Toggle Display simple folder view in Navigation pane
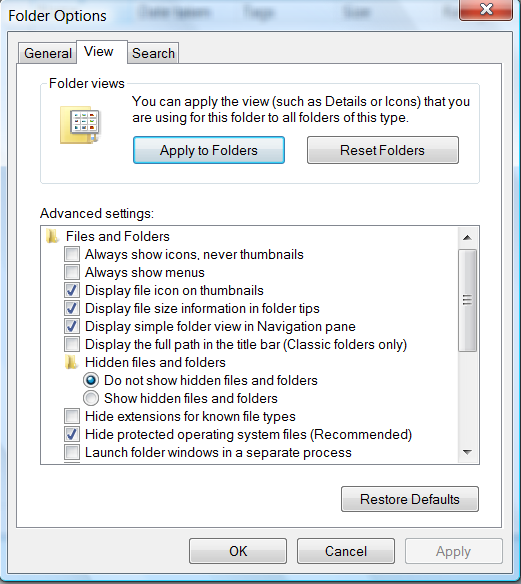The width and height of the screenshot is (521, 584). tap(72, 326)
